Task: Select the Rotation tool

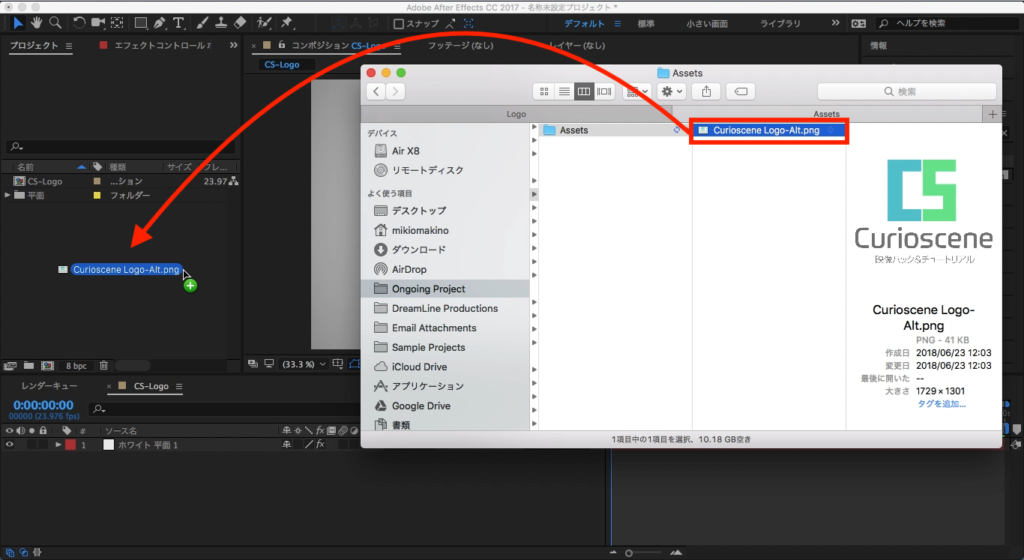Action: tap(79, 22)
